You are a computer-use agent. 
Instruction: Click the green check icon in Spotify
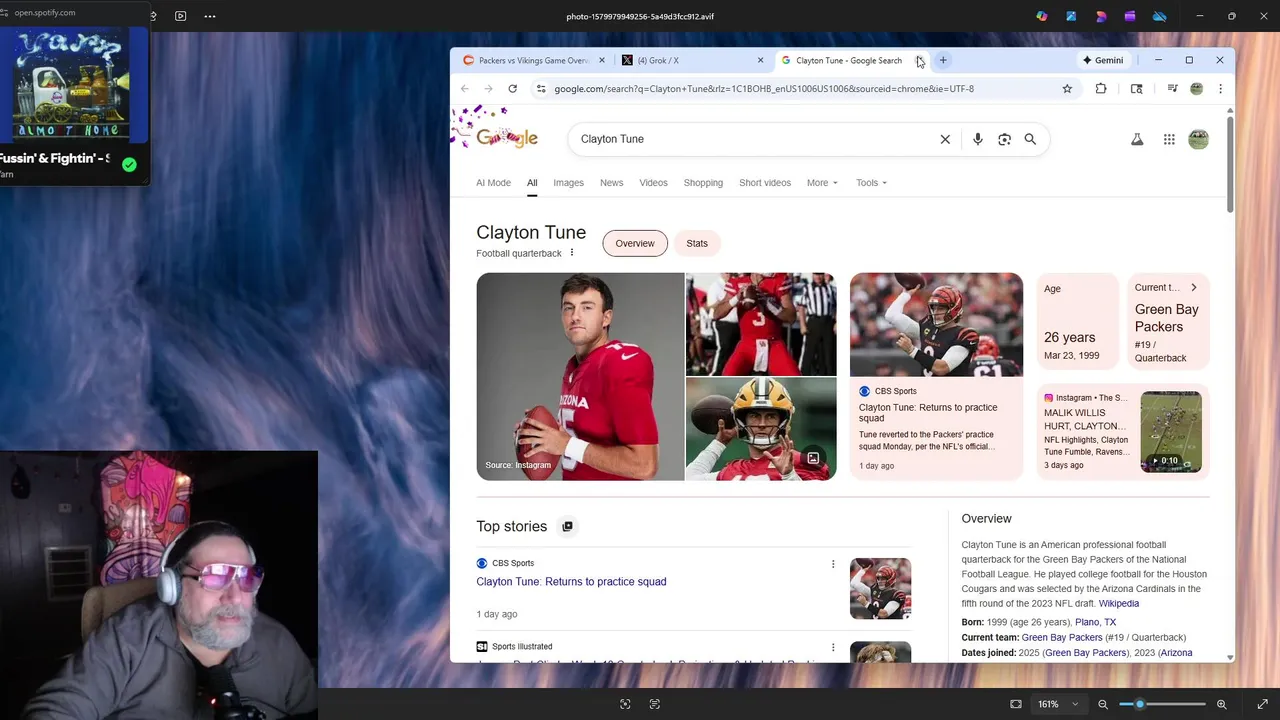tap(129, 165)
